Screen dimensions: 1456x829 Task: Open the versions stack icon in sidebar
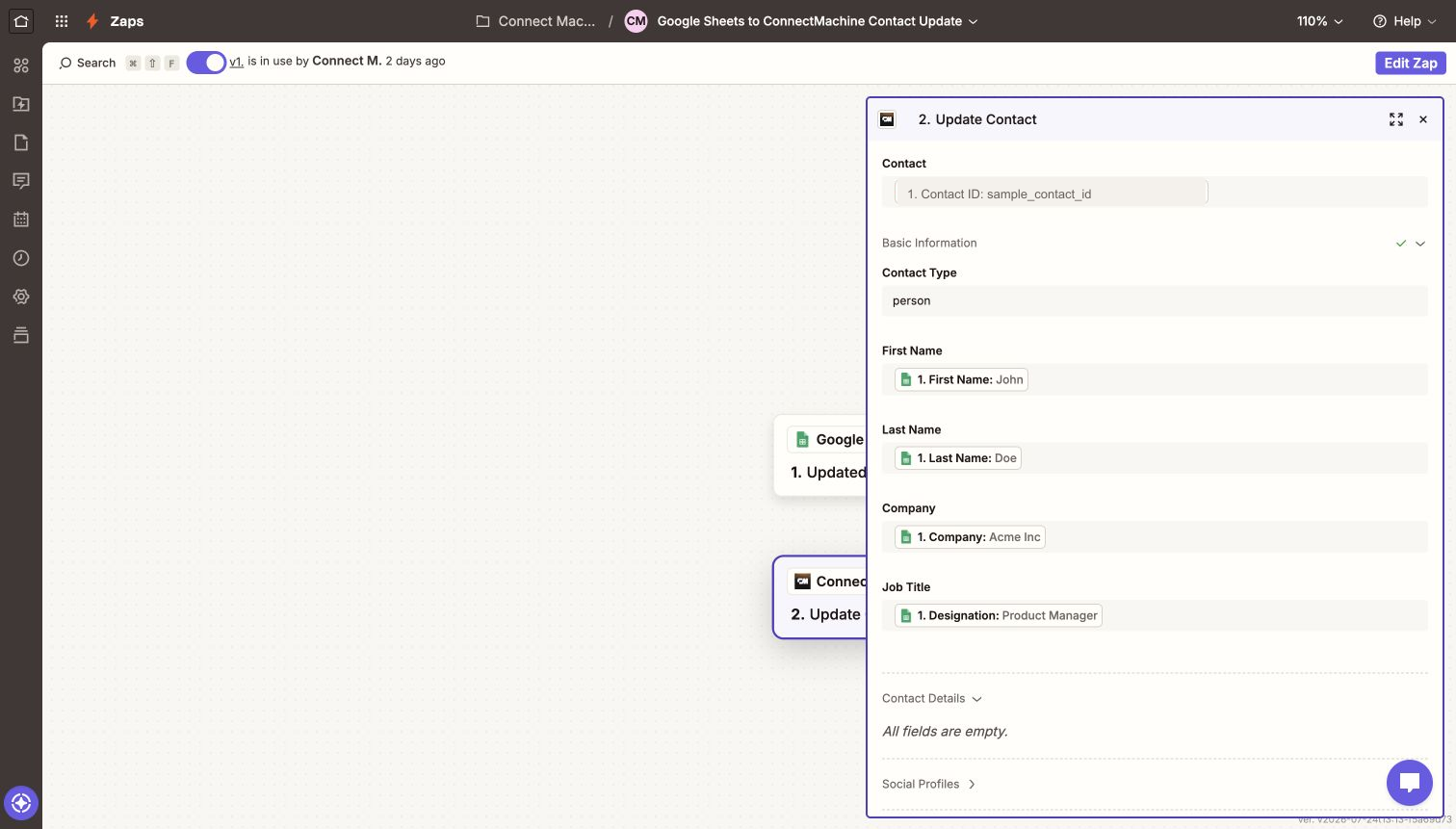tap(21, 335)
